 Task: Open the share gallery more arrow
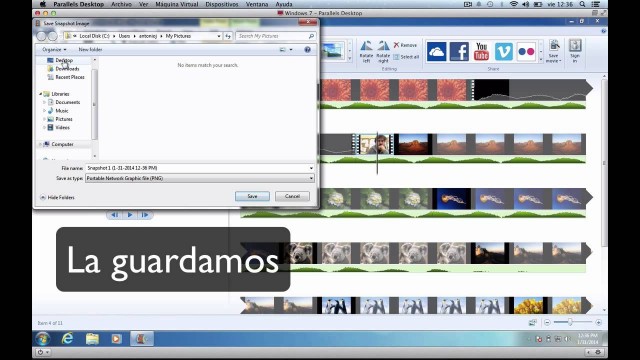(541, 60)
